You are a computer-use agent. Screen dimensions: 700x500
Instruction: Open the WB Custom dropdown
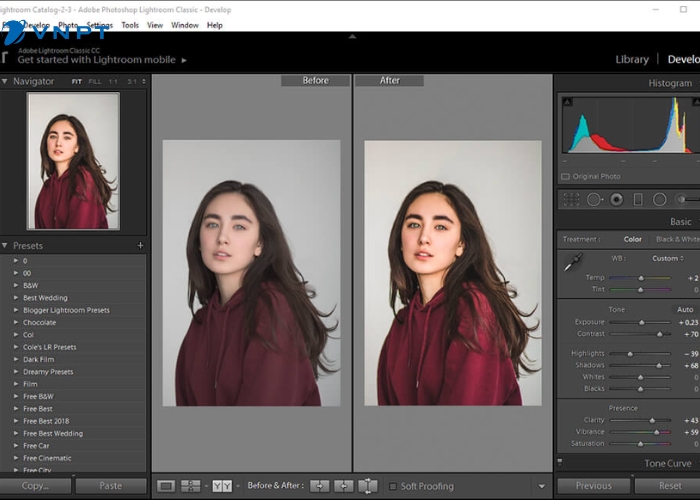tap(668, 258)
